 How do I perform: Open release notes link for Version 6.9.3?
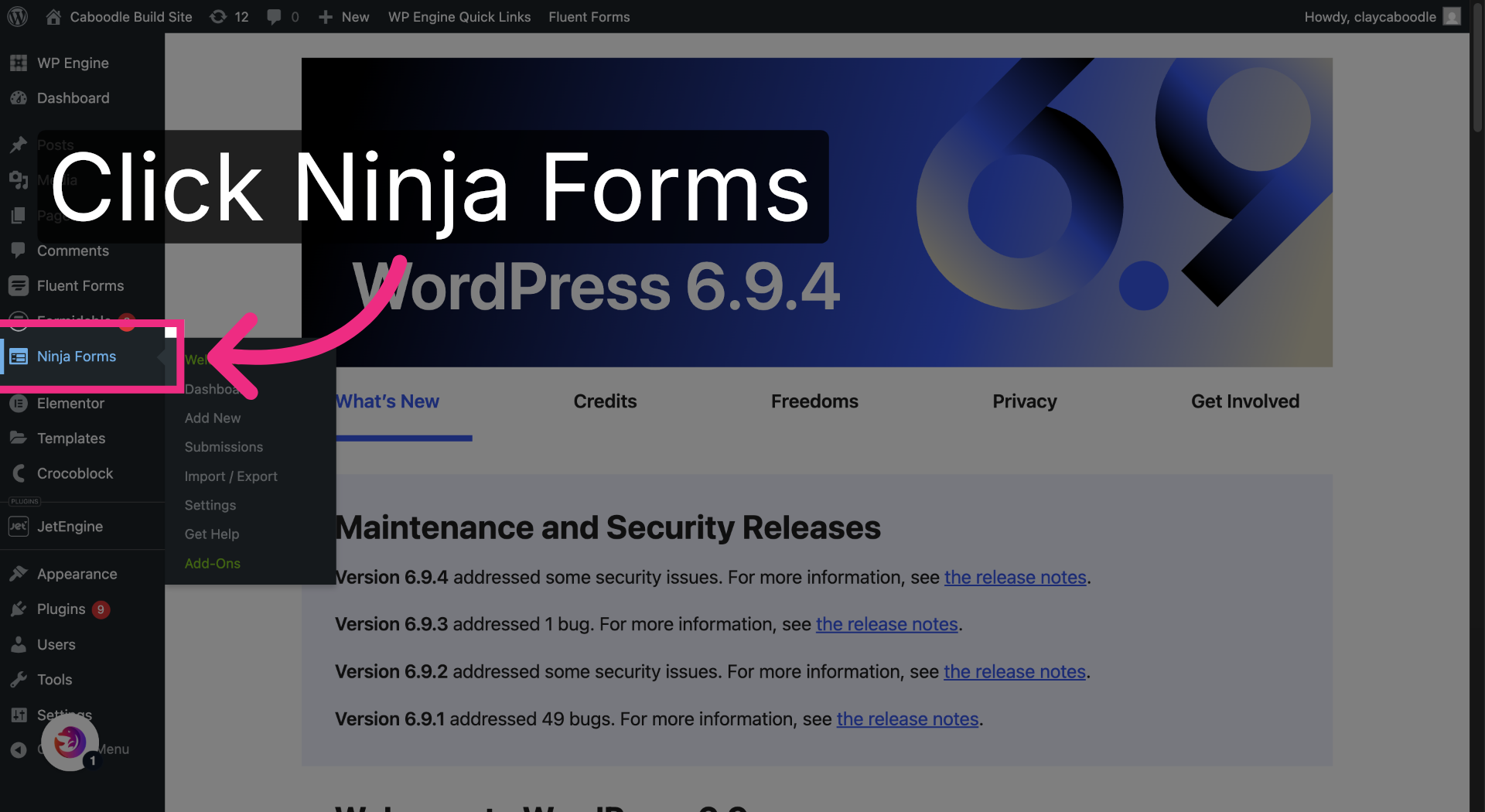(887, 624)
